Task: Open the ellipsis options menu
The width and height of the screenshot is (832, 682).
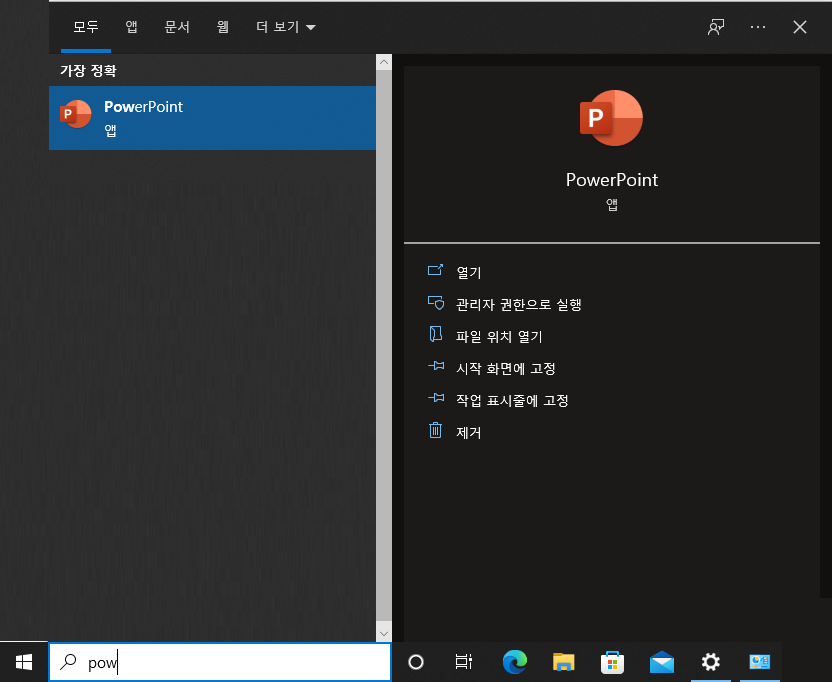Action: tap(758, 27)
